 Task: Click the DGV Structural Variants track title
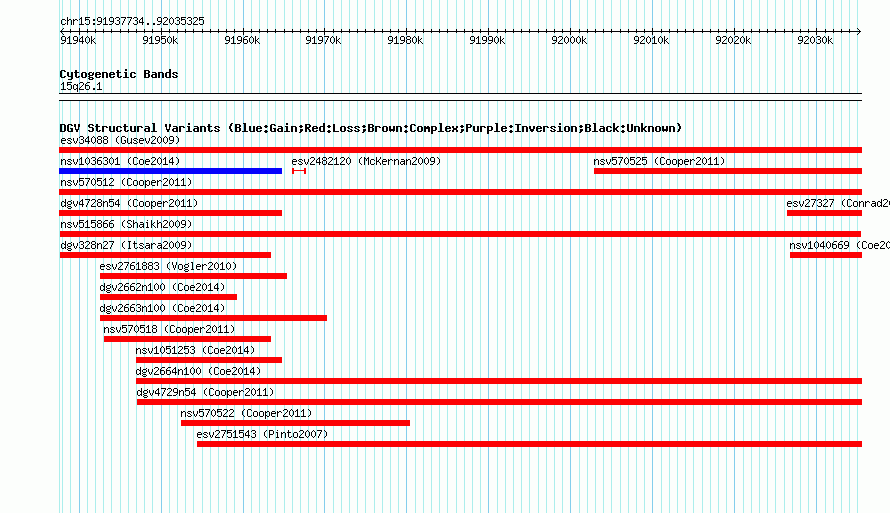[x=371, y=128]
